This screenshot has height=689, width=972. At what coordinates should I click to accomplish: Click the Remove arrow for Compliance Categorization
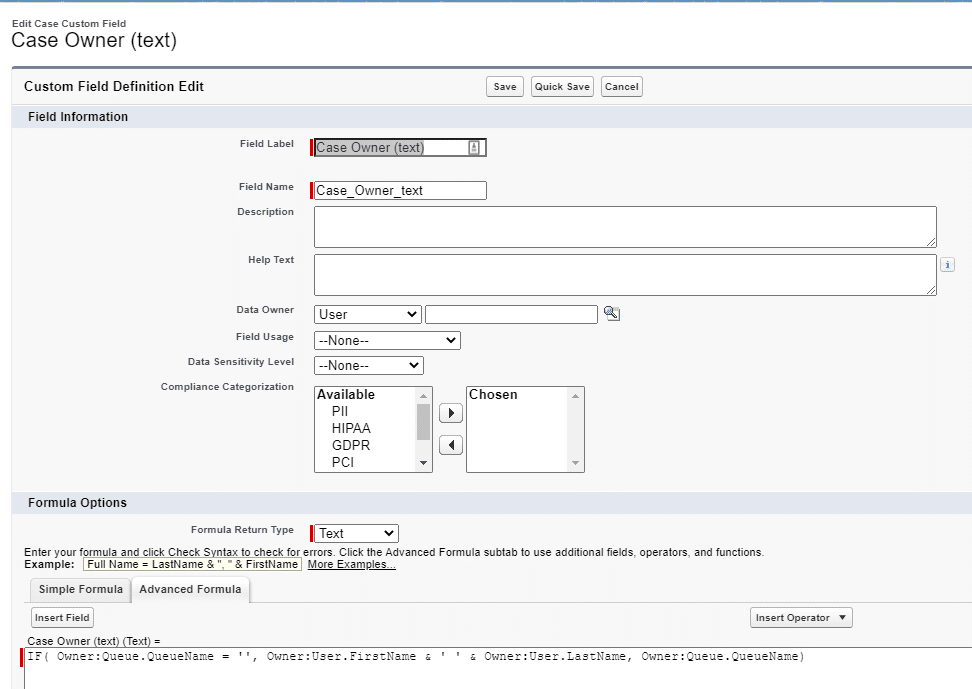tap(451, 445)
